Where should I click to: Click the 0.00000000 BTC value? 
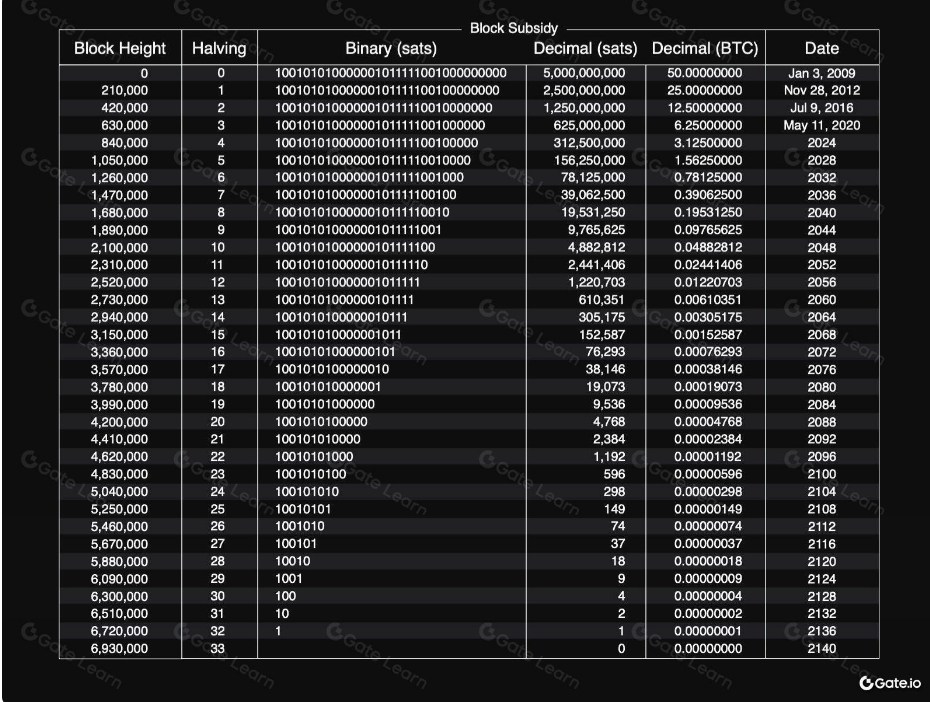(708, 649)
